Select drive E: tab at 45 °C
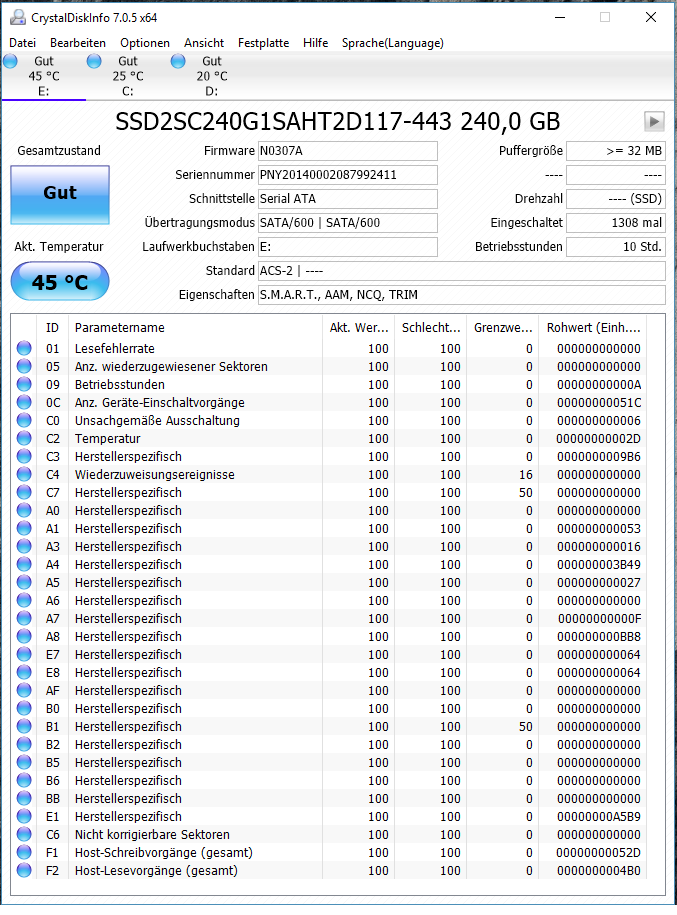The image size is (677, 915). [x=44, y=76]
